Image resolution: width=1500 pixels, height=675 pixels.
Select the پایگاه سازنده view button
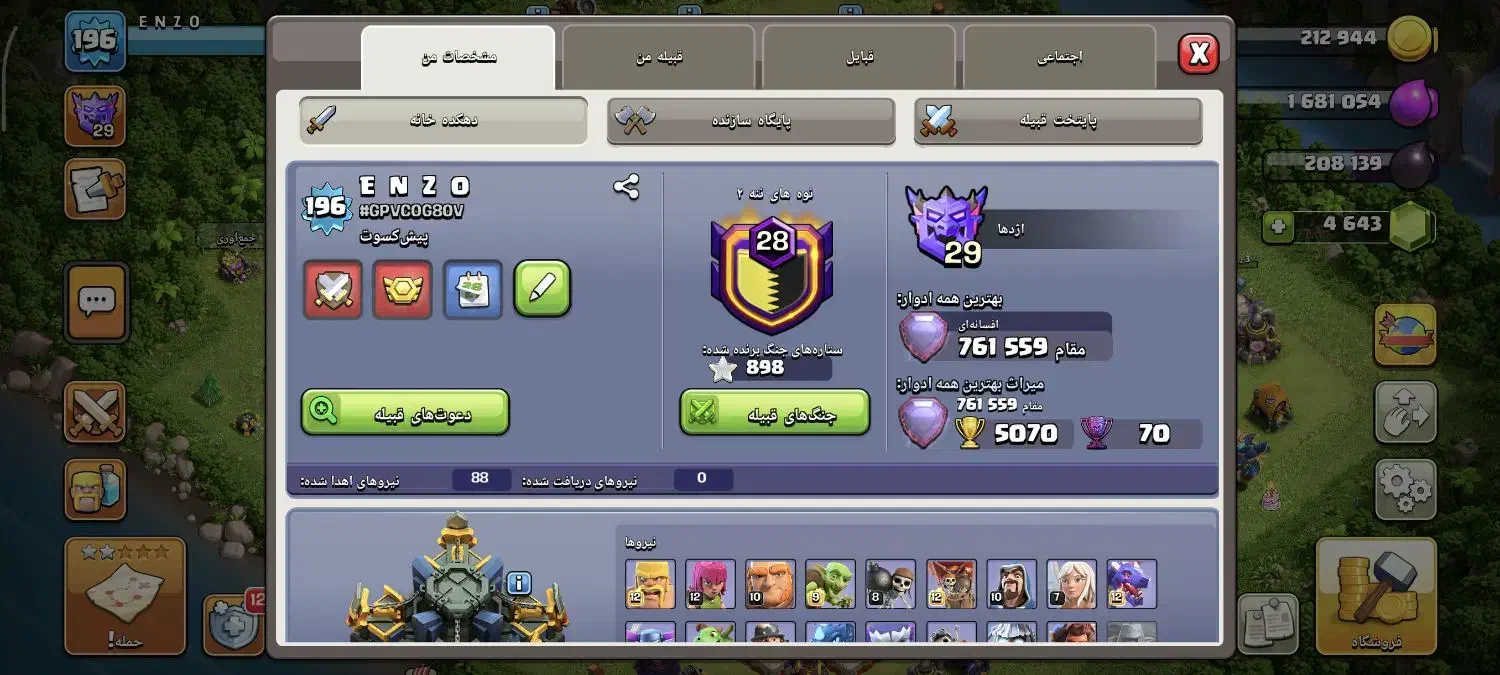tap(751, 121)
